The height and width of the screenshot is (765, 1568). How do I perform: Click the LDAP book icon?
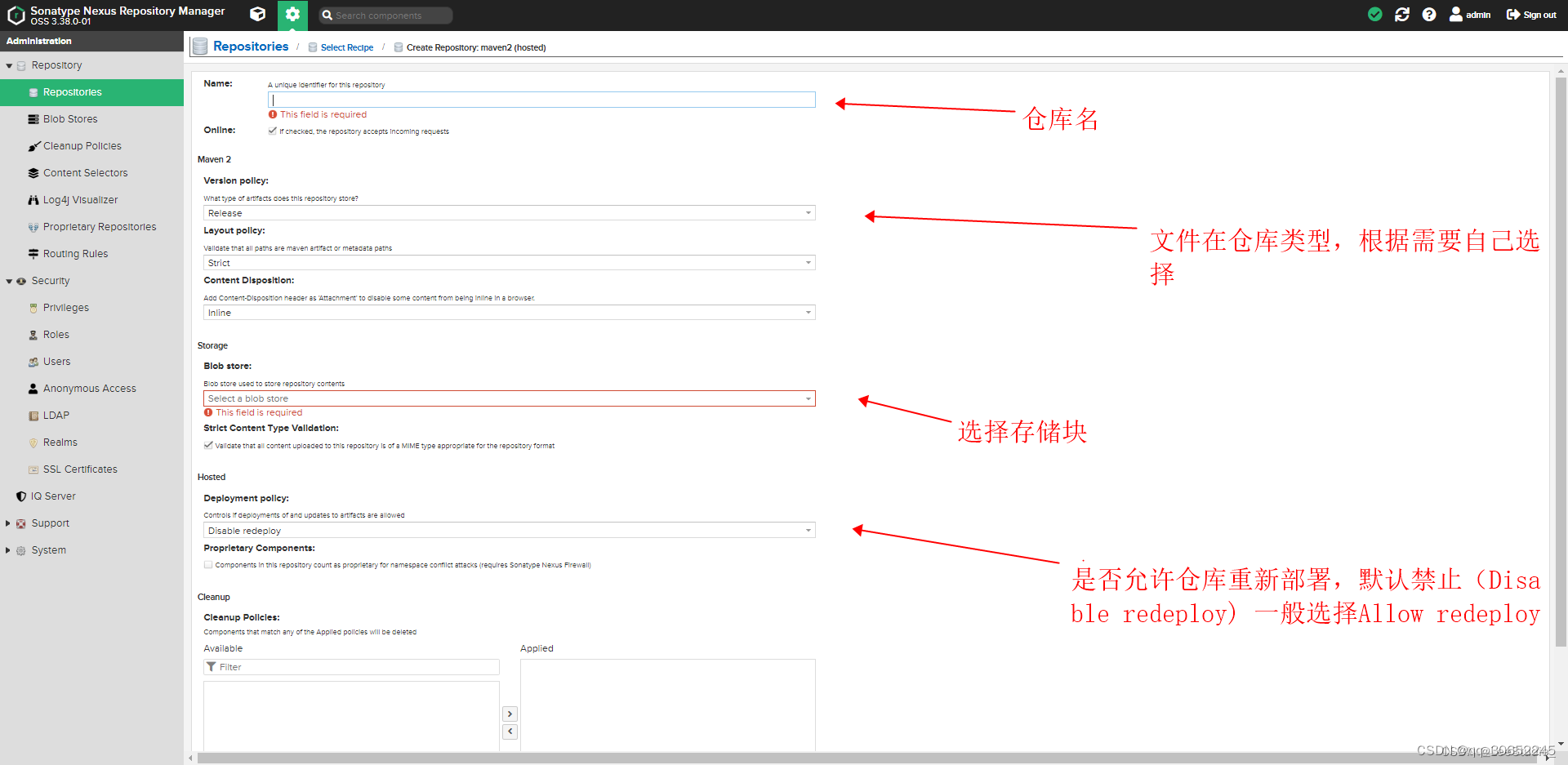click(33, 416)
